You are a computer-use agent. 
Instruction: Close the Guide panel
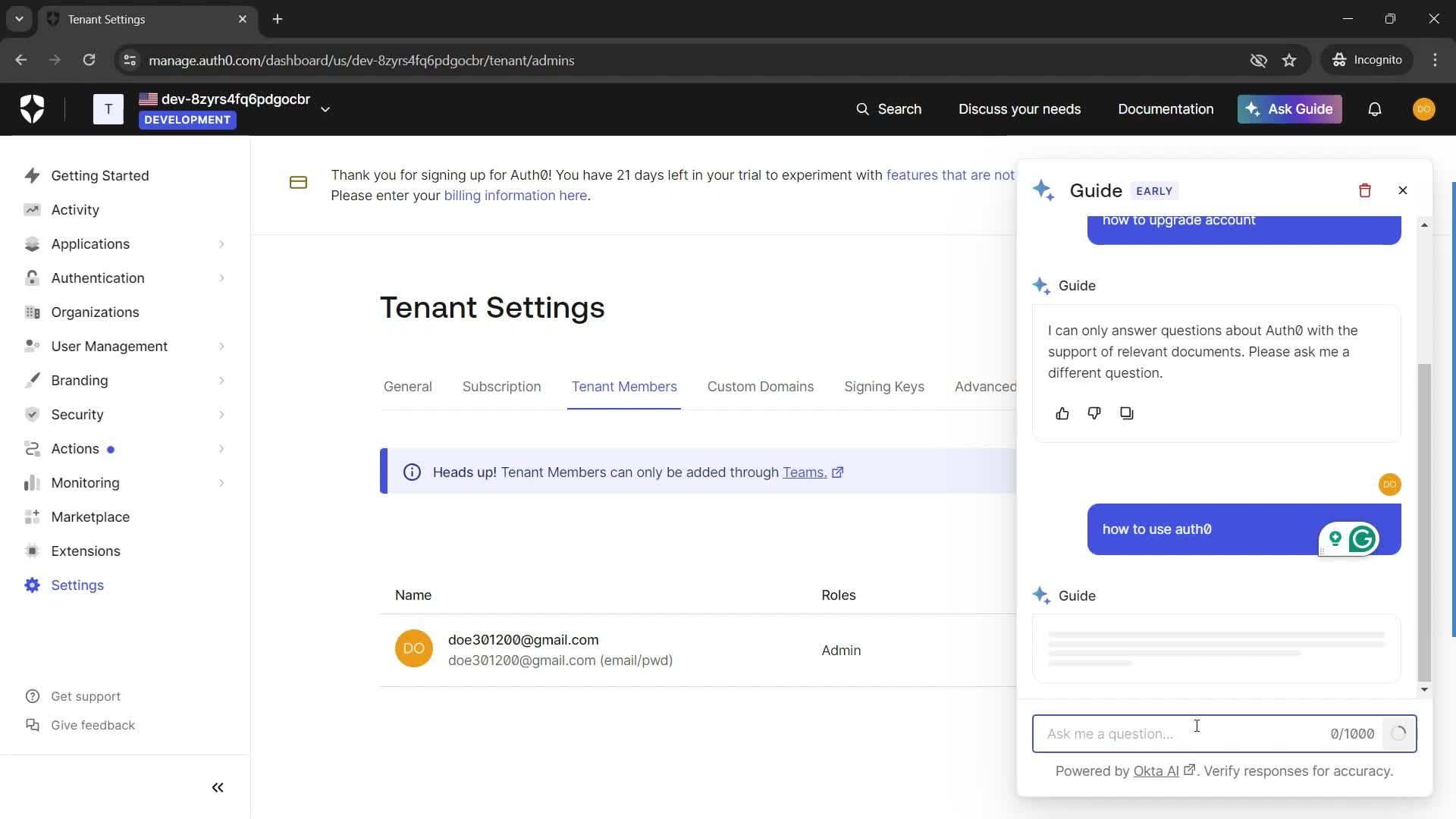tap(1402, 190)
